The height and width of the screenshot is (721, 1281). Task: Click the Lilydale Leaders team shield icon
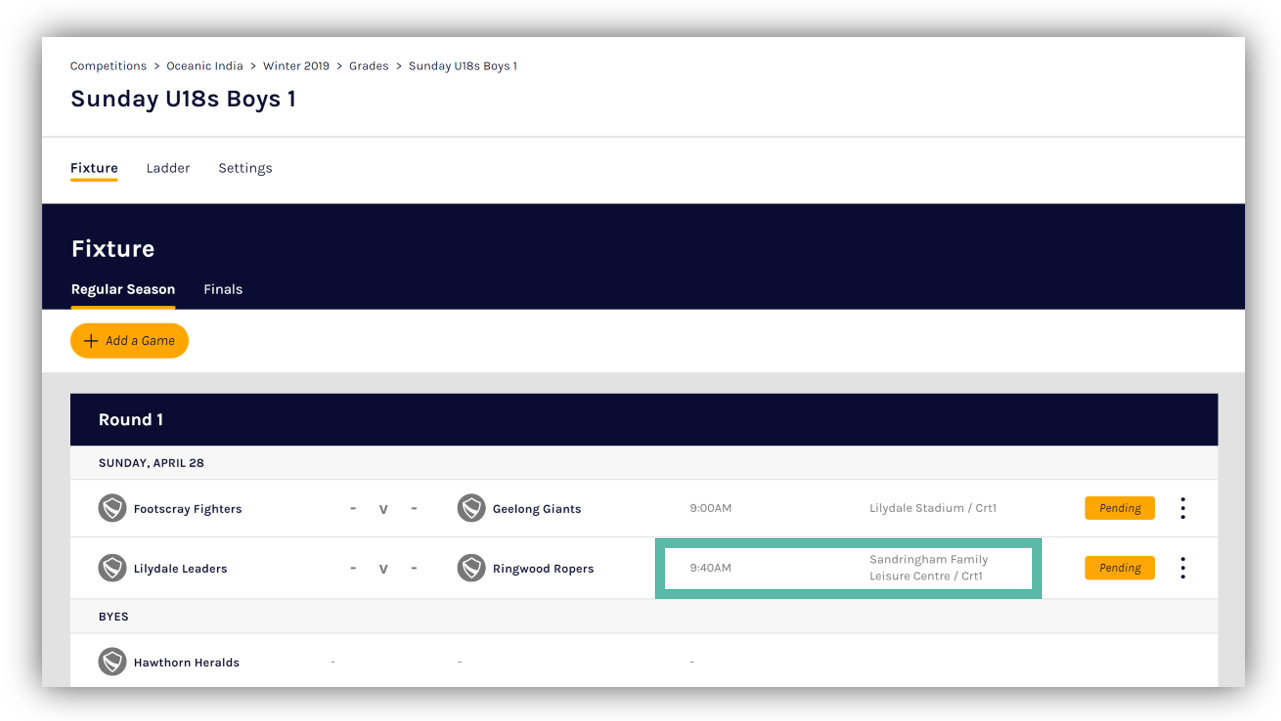coord(112,568)
